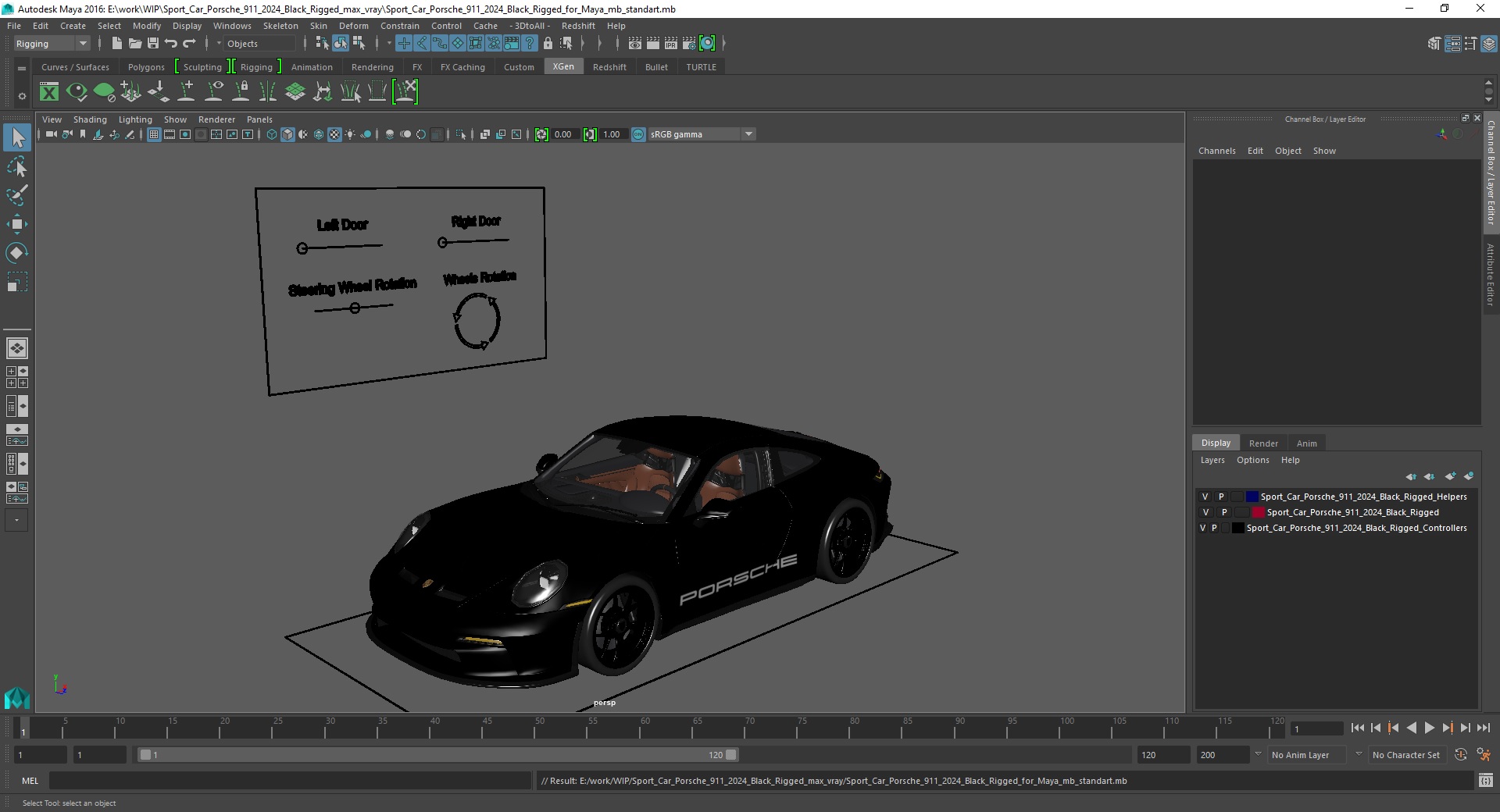Switch to the Render layer tab

tap(1263, 443)
